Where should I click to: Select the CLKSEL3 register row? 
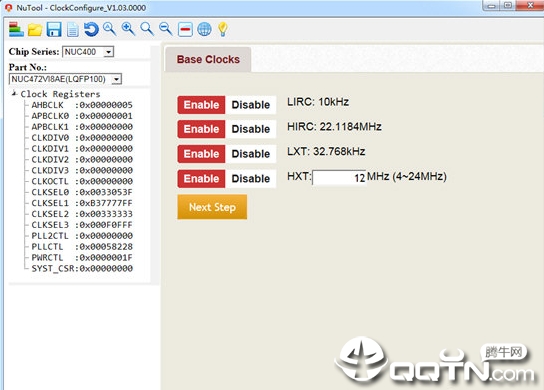point(82,225)
